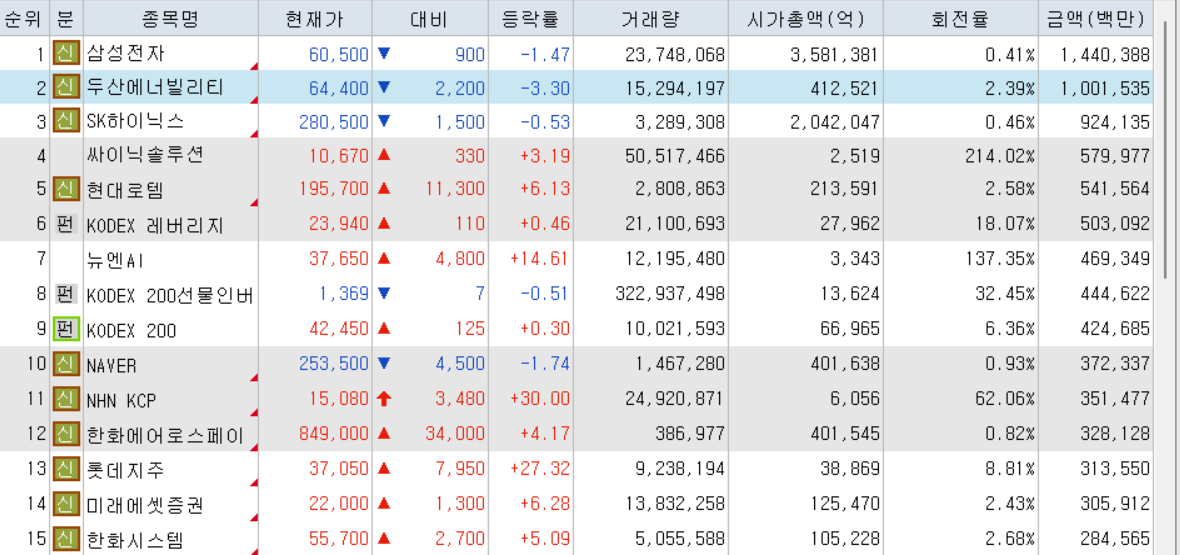Click the current price 42,450
1180x555 pixels.
click(339, 329)
